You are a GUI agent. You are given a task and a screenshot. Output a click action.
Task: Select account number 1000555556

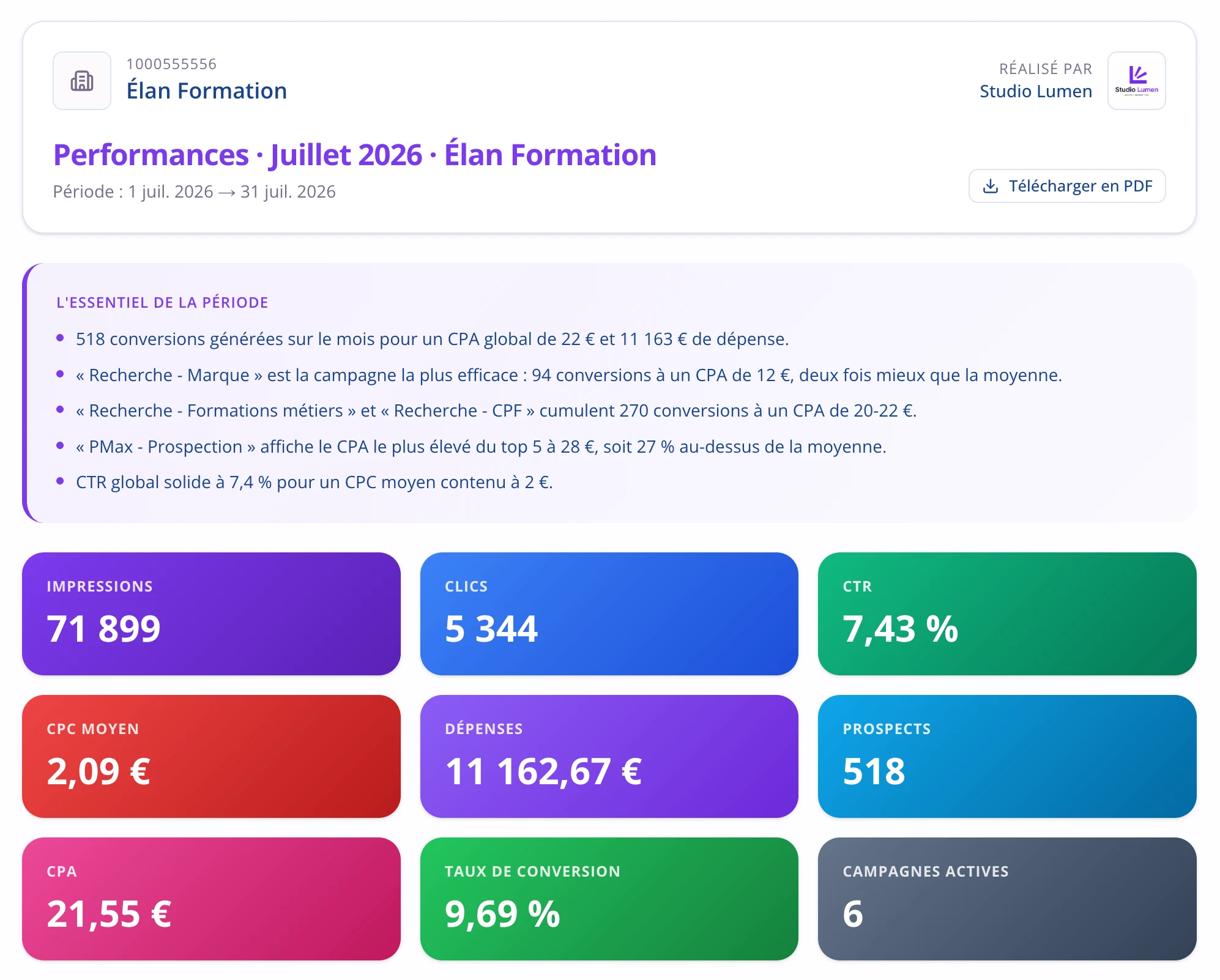(x=171, y=64)
